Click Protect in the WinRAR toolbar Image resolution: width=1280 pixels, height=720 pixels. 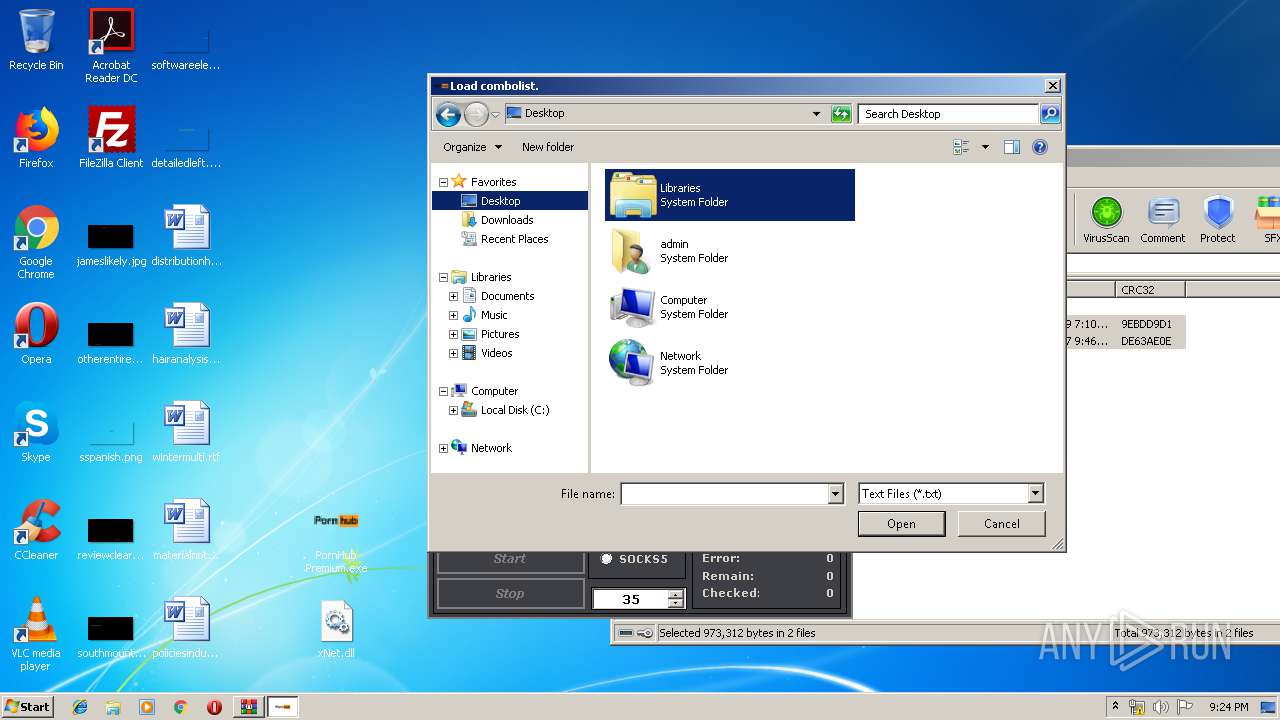pos(1218,220)
